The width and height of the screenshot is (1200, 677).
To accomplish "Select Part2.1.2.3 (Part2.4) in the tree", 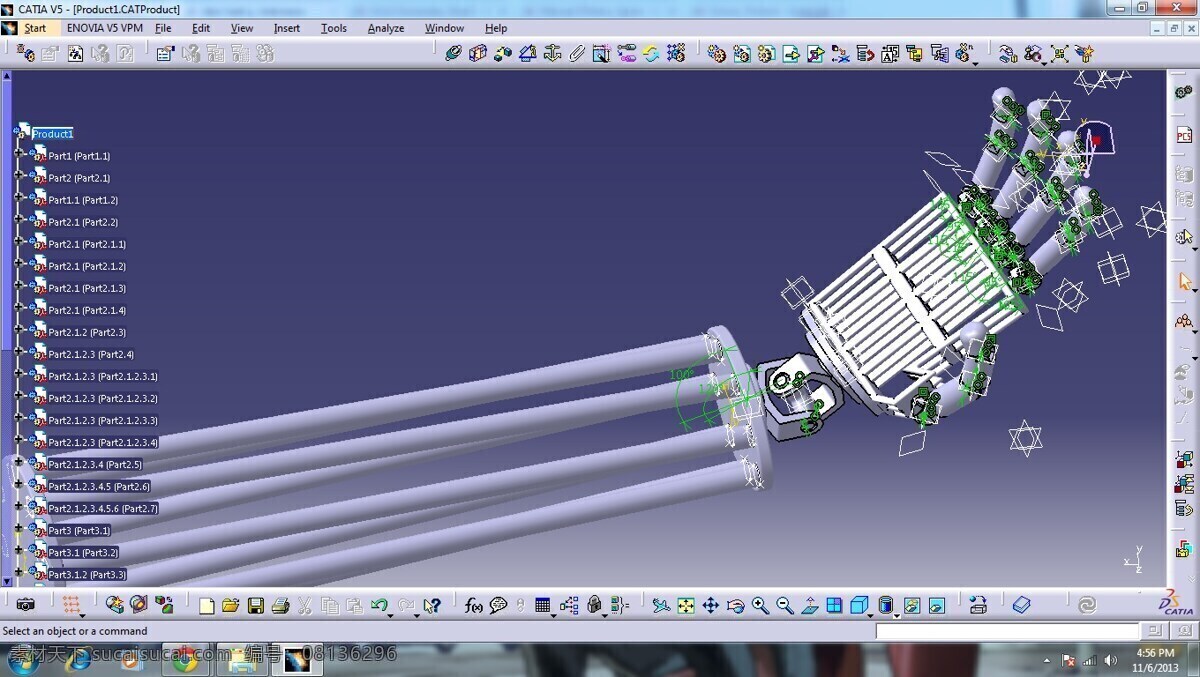I will pos(91,354).
